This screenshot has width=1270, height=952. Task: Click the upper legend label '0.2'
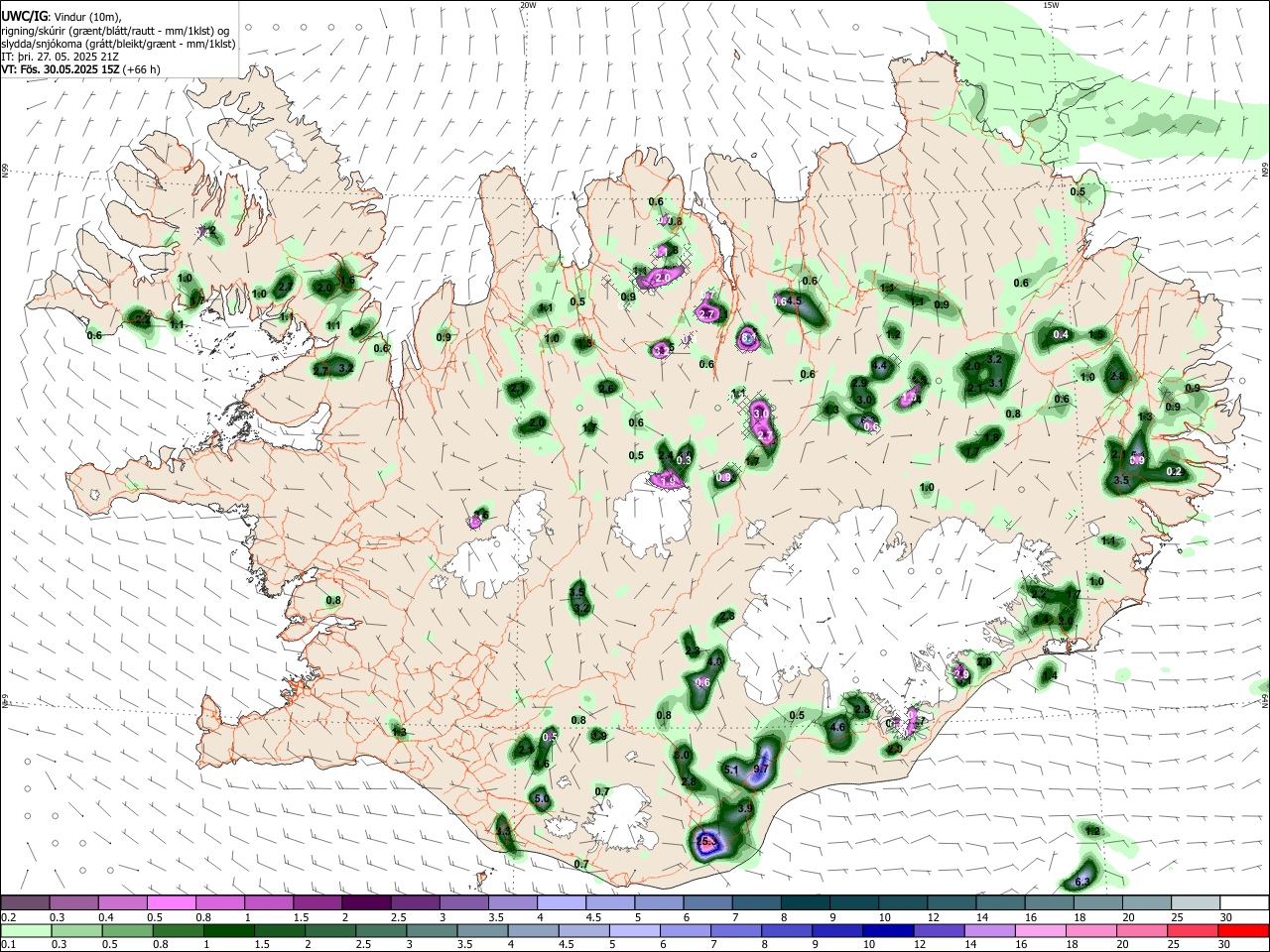[8, 917]
